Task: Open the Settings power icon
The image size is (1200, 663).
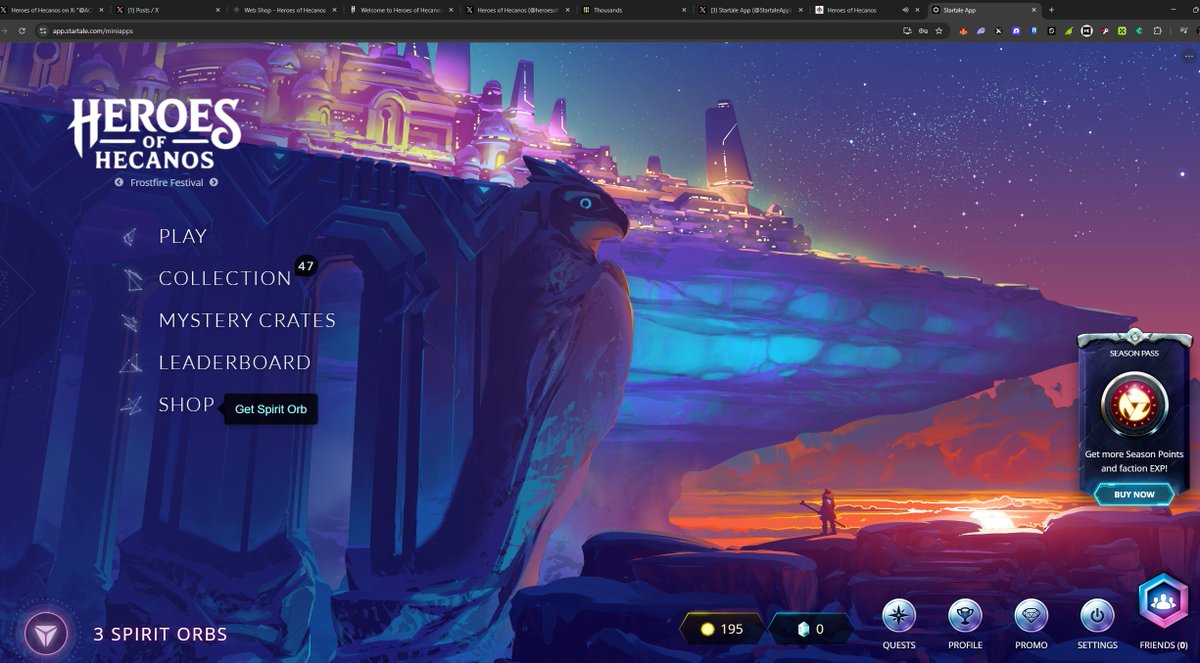Action: tap(1097, 616)
